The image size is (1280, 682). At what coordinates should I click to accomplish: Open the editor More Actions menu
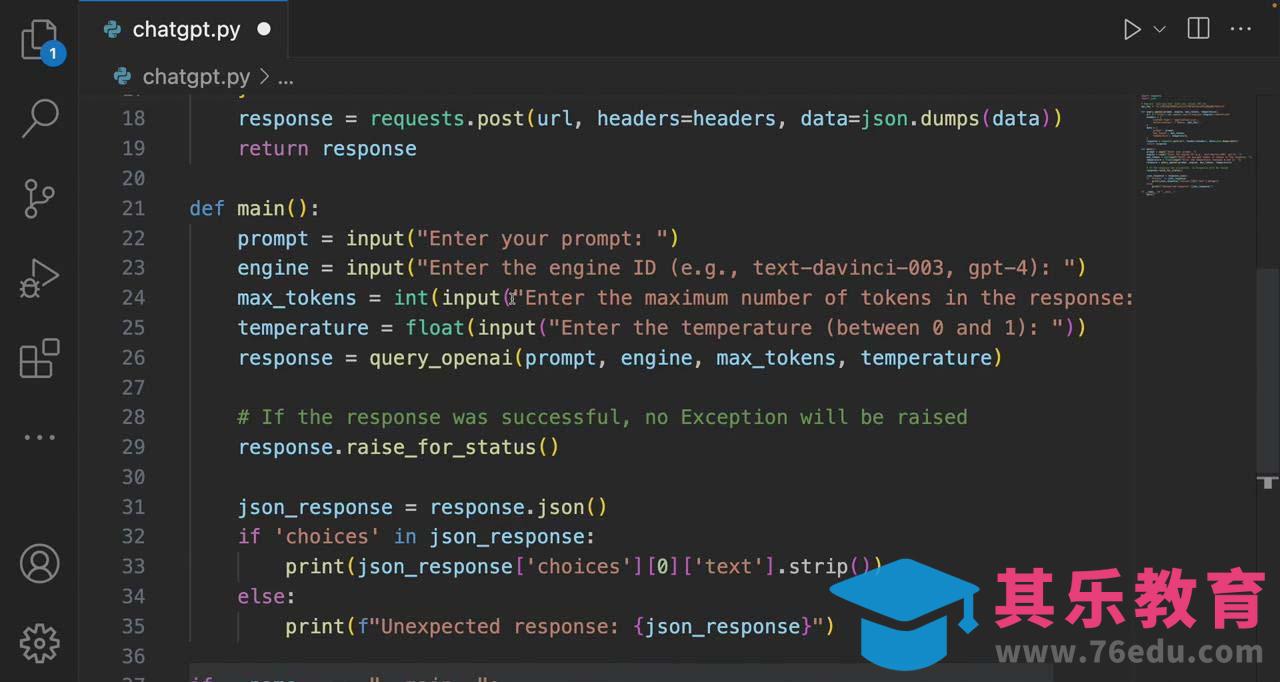(x=1240, y=29)
